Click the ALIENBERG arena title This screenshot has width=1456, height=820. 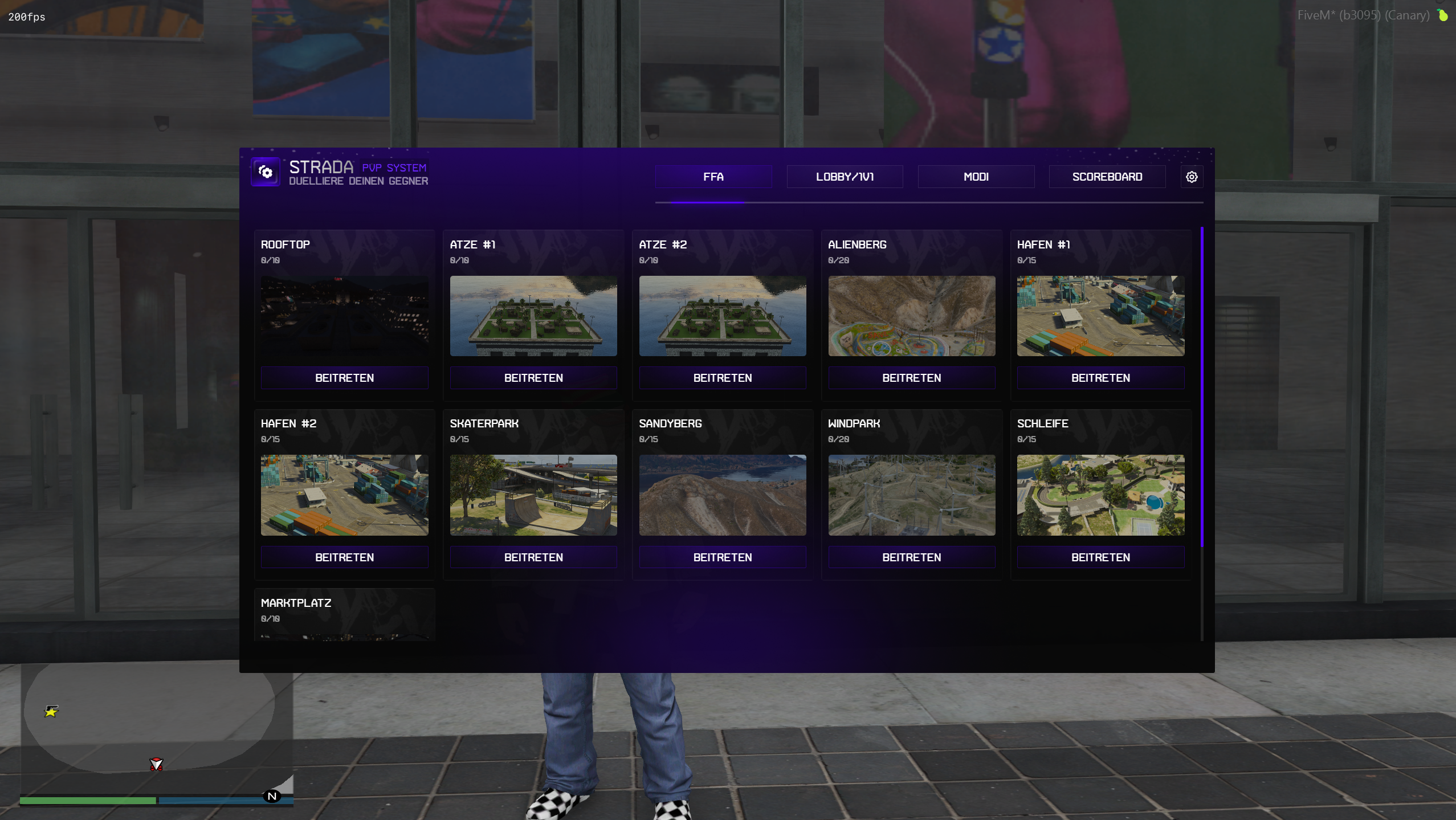coord(857,244)
